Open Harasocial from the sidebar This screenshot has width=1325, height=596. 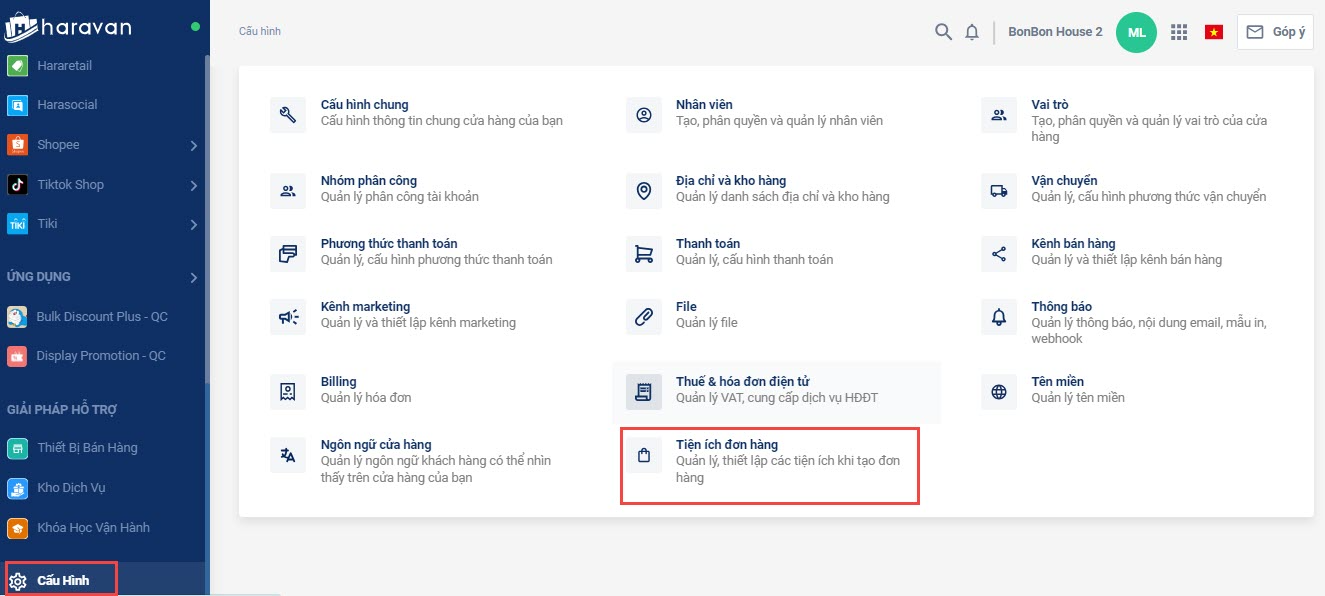tap(67, 105)
